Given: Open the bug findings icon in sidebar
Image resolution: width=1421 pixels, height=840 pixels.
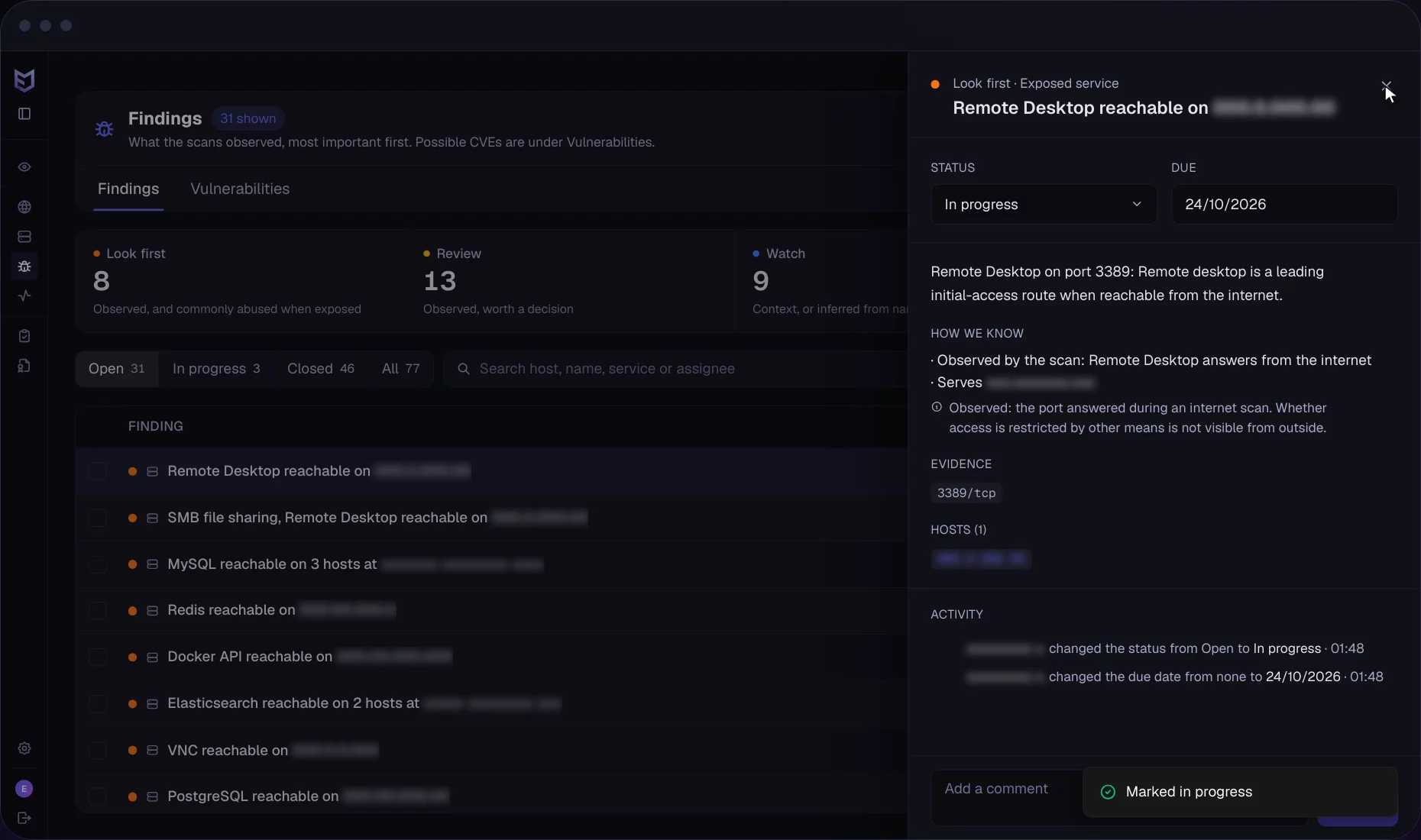Looking at the screenshot, I should [x=24, y=267].
